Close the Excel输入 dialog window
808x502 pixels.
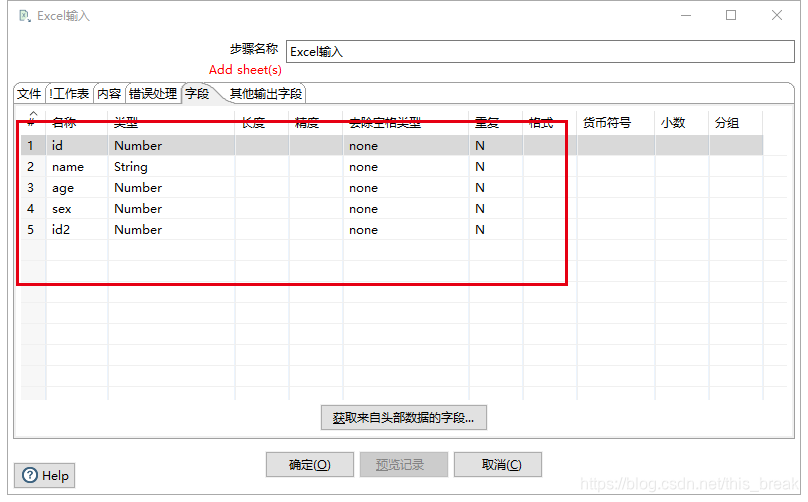[x=777, y=15]
